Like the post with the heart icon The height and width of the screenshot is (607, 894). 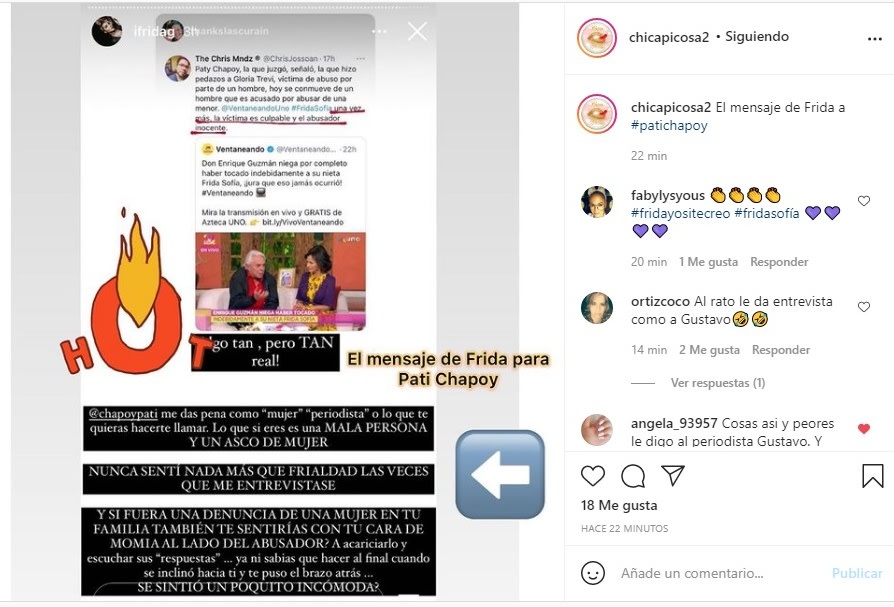(x=592, y=475)
